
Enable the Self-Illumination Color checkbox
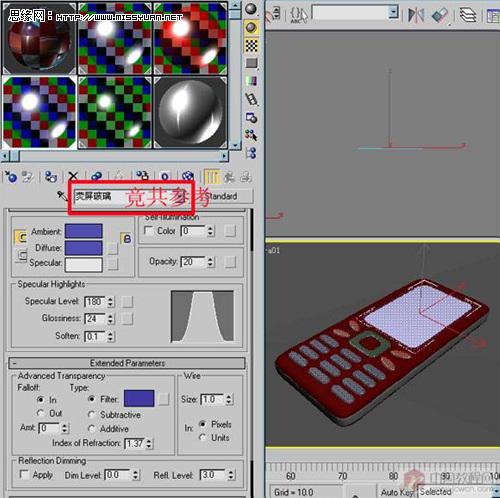149,230
